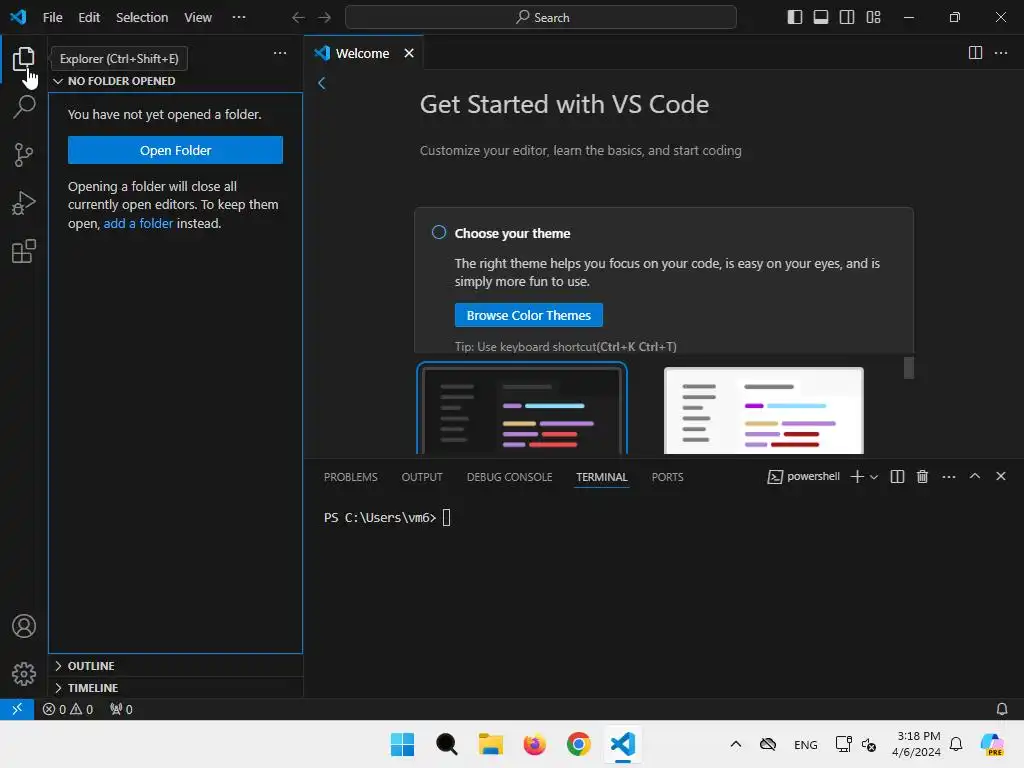Click the ports forwarded indicator showing 0

click(121, 709)
